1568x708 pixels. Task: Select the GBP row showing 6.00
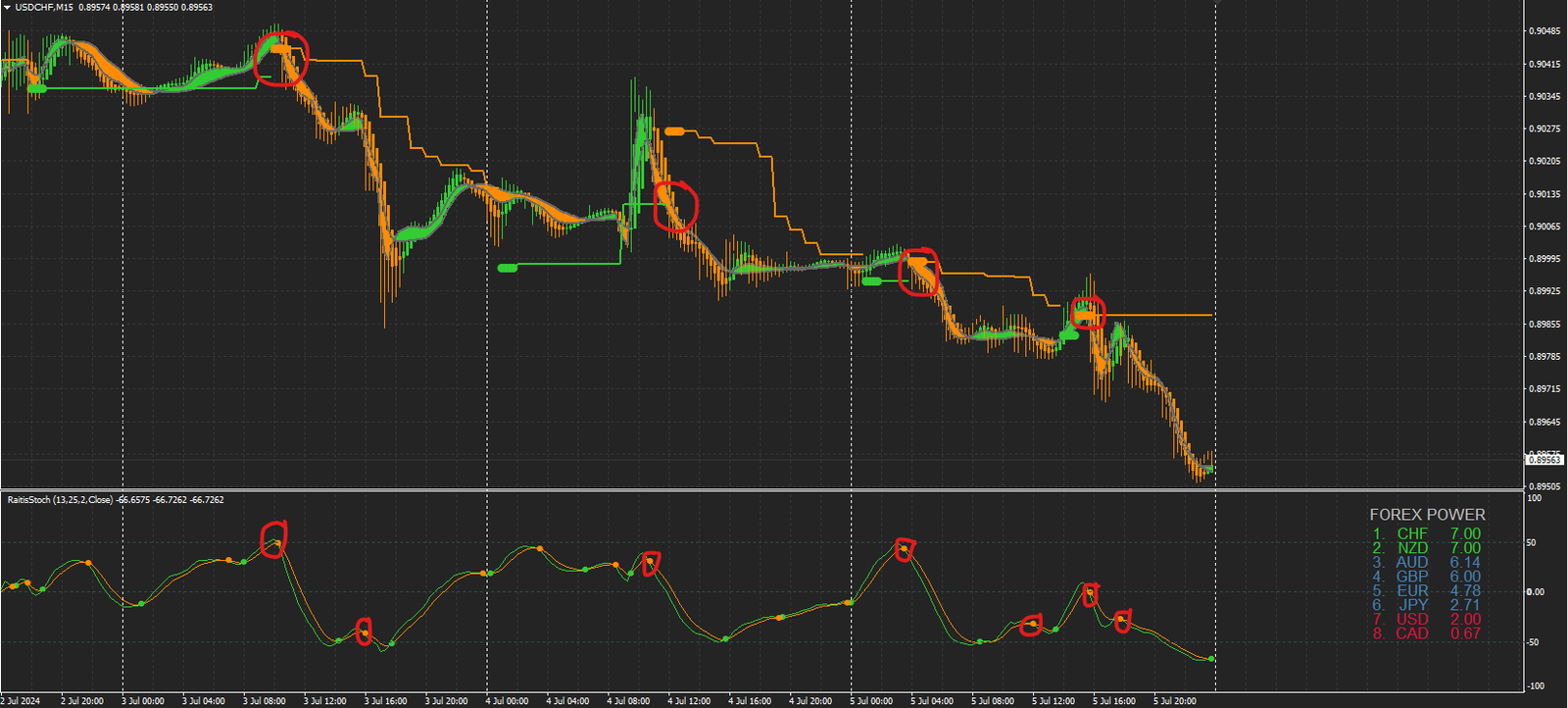[1427, 577]
